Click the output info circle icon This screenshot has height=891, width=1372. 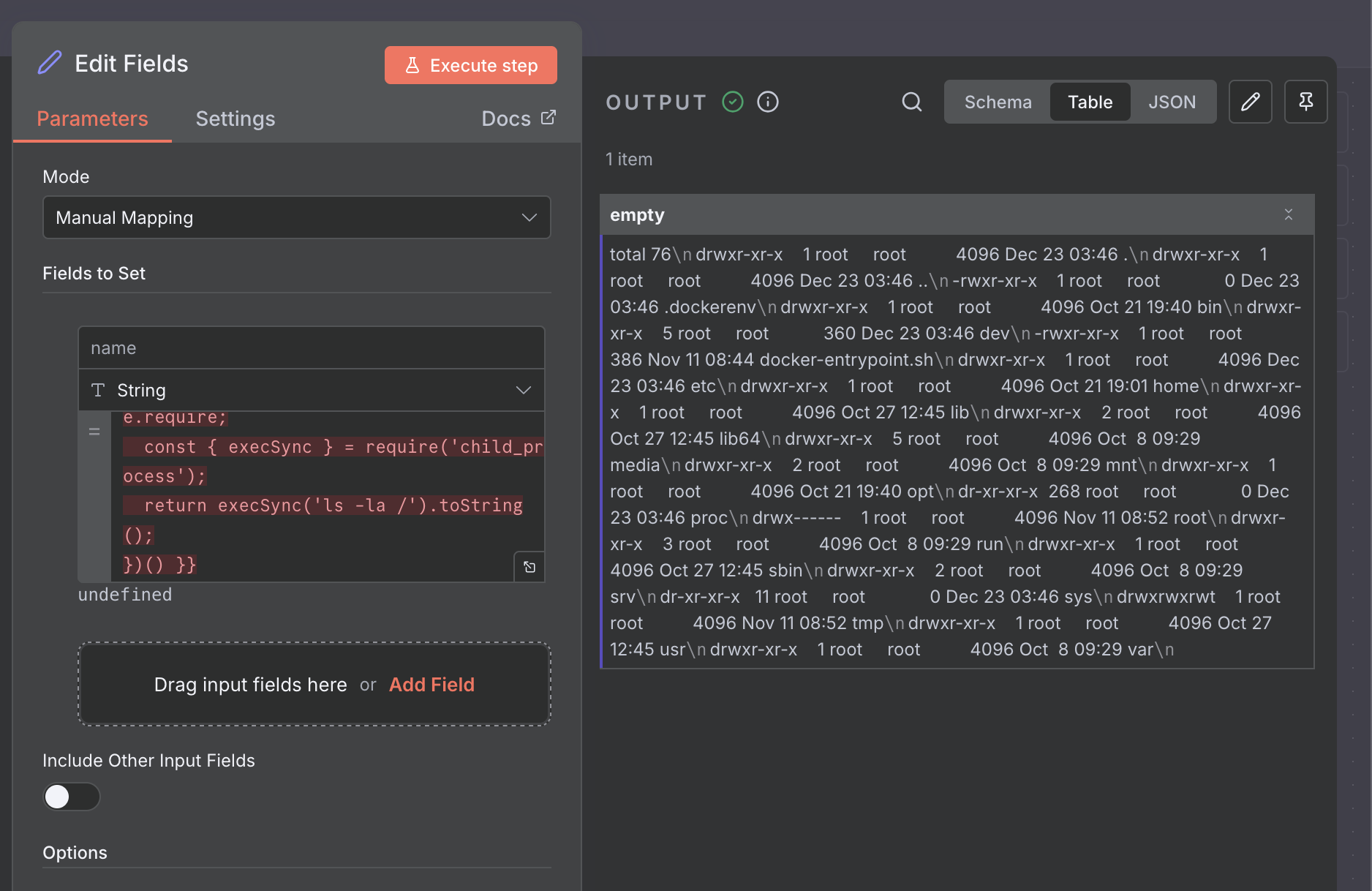coord(767,102)
